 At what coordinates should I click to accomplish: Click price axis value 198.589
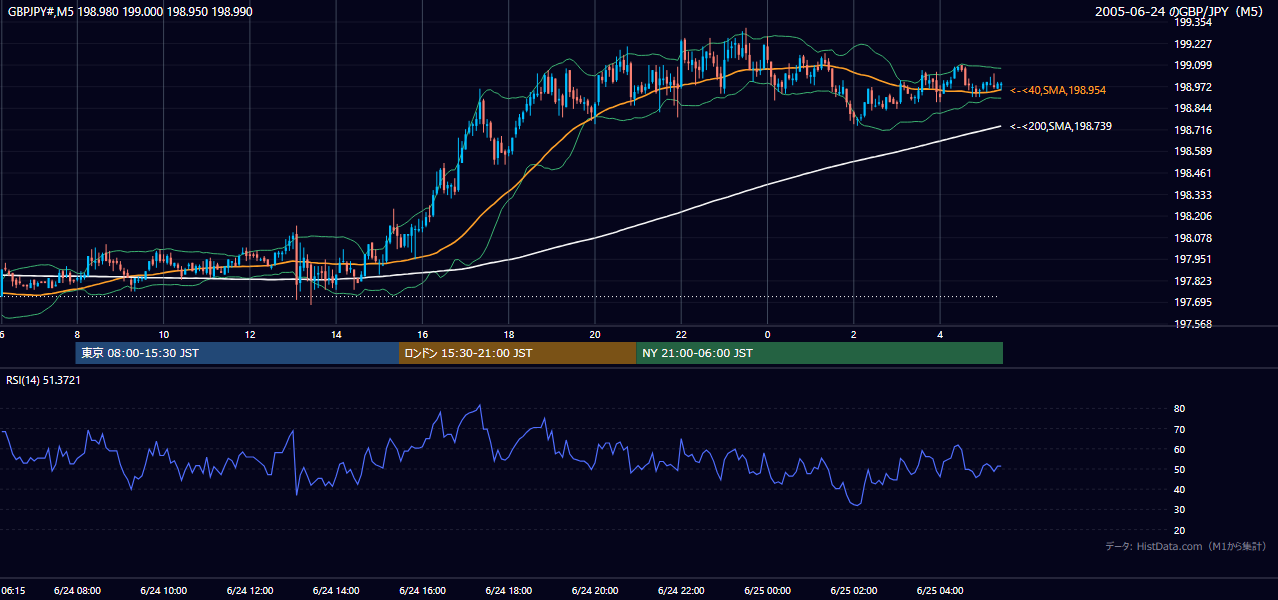click(x=1193, y=151)
